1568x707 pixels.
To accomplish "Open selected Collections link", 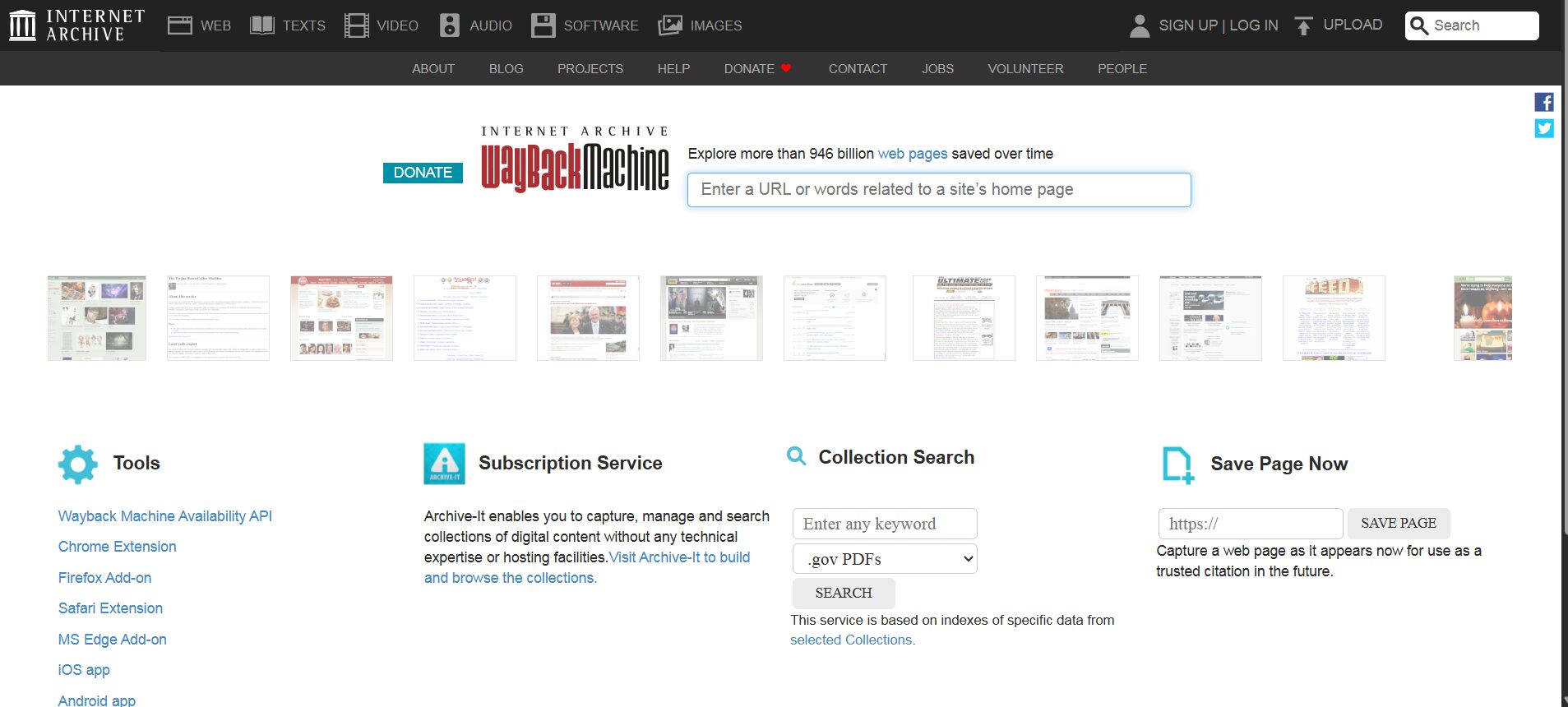I will (851, 640).
